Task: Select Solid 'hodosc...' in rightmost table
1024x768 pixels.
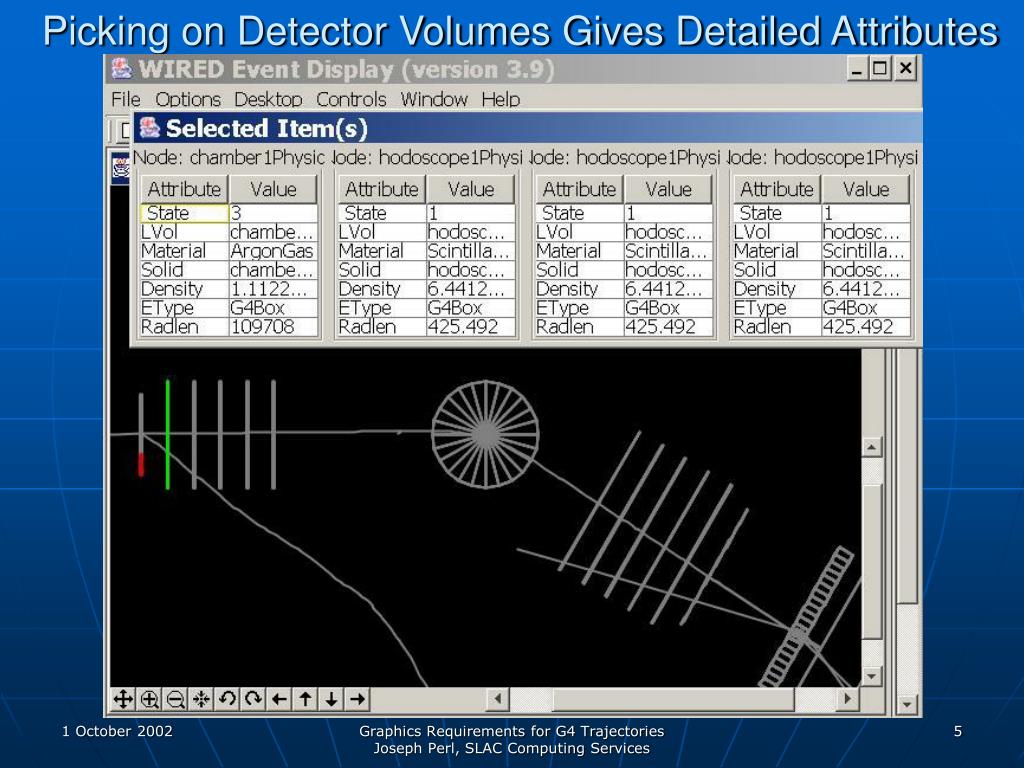Action: click(866, 270)
